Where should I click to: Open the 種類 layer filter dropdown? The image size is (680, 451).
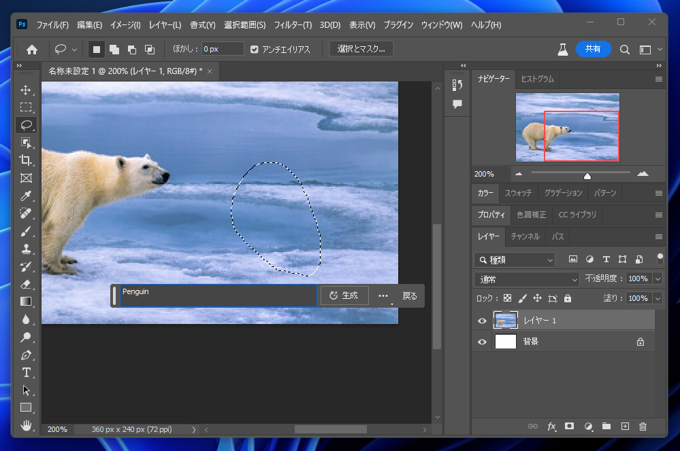pyautogui.click(x=515, y=260)
